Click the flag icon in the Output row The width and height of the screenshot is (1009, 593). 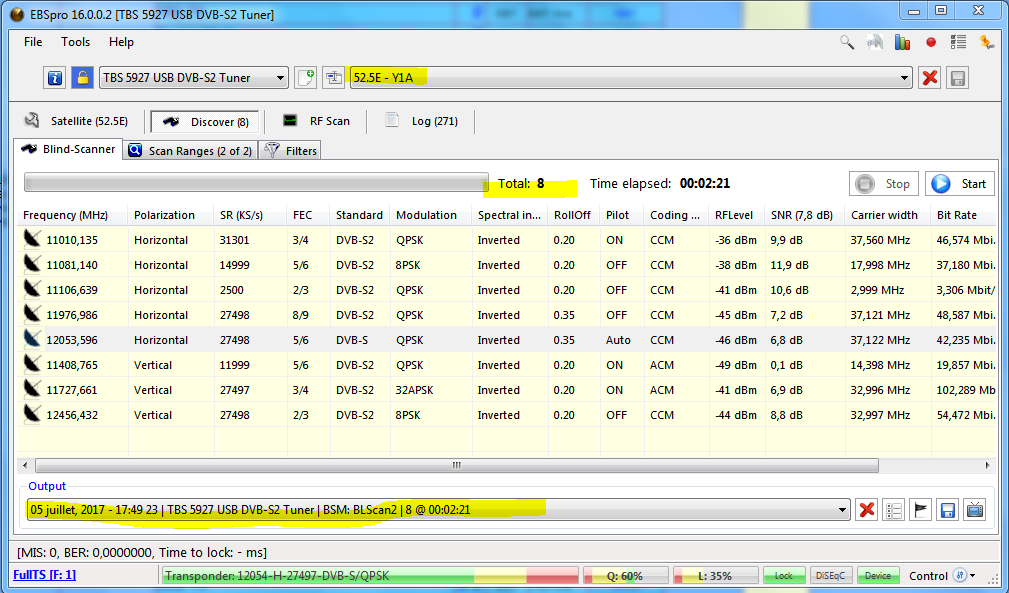click(x=921, y=510)
